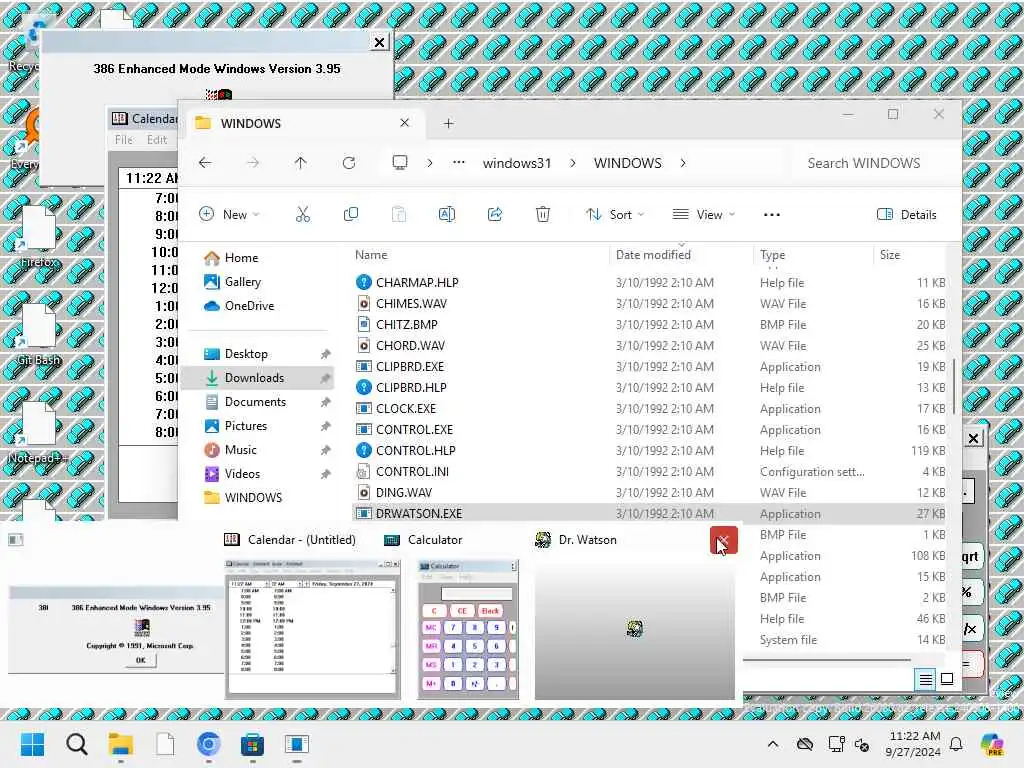Select Music in quick access

pyautogui.click(x=258, y=450)
